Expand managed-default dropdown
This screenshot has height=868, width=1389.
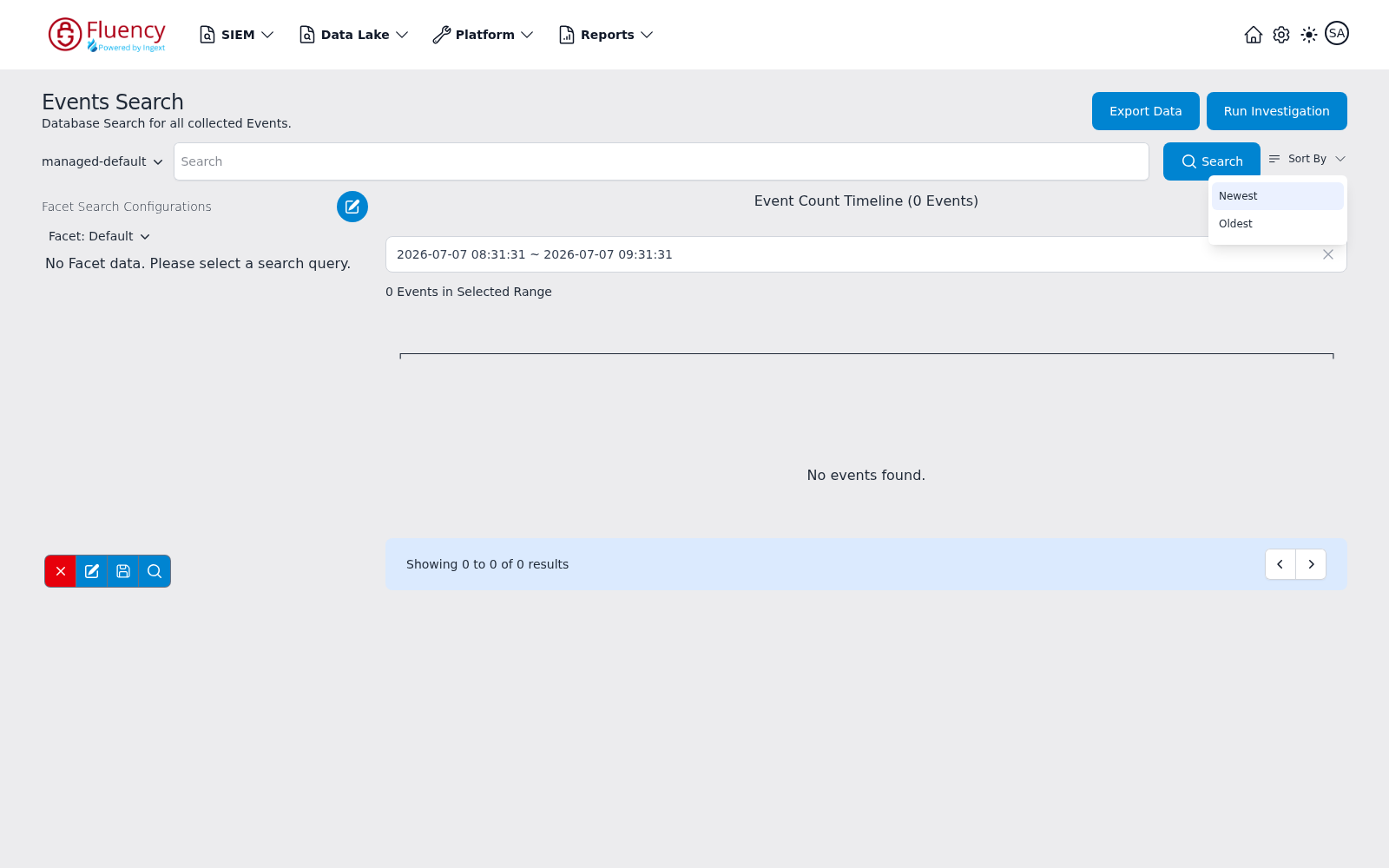click(x=102, y=161)
